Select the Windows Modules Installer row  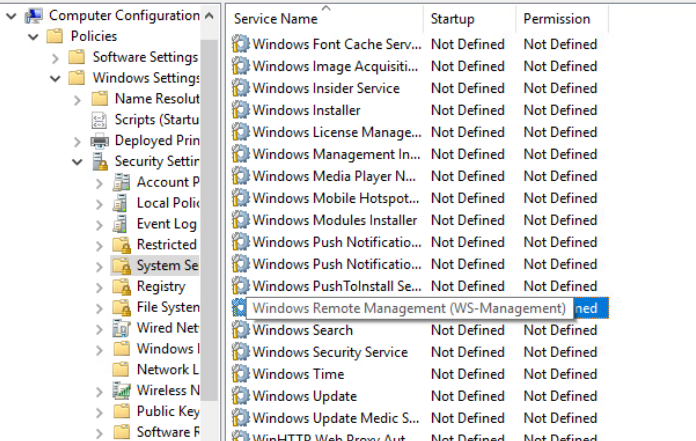[334, 220]
